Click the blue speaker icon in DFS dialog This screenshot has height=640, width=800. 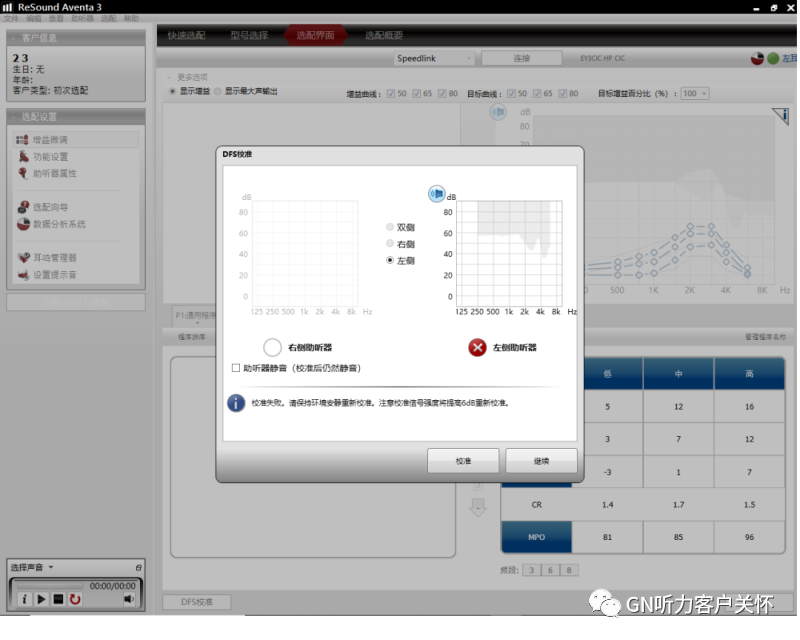coord(436,194)
